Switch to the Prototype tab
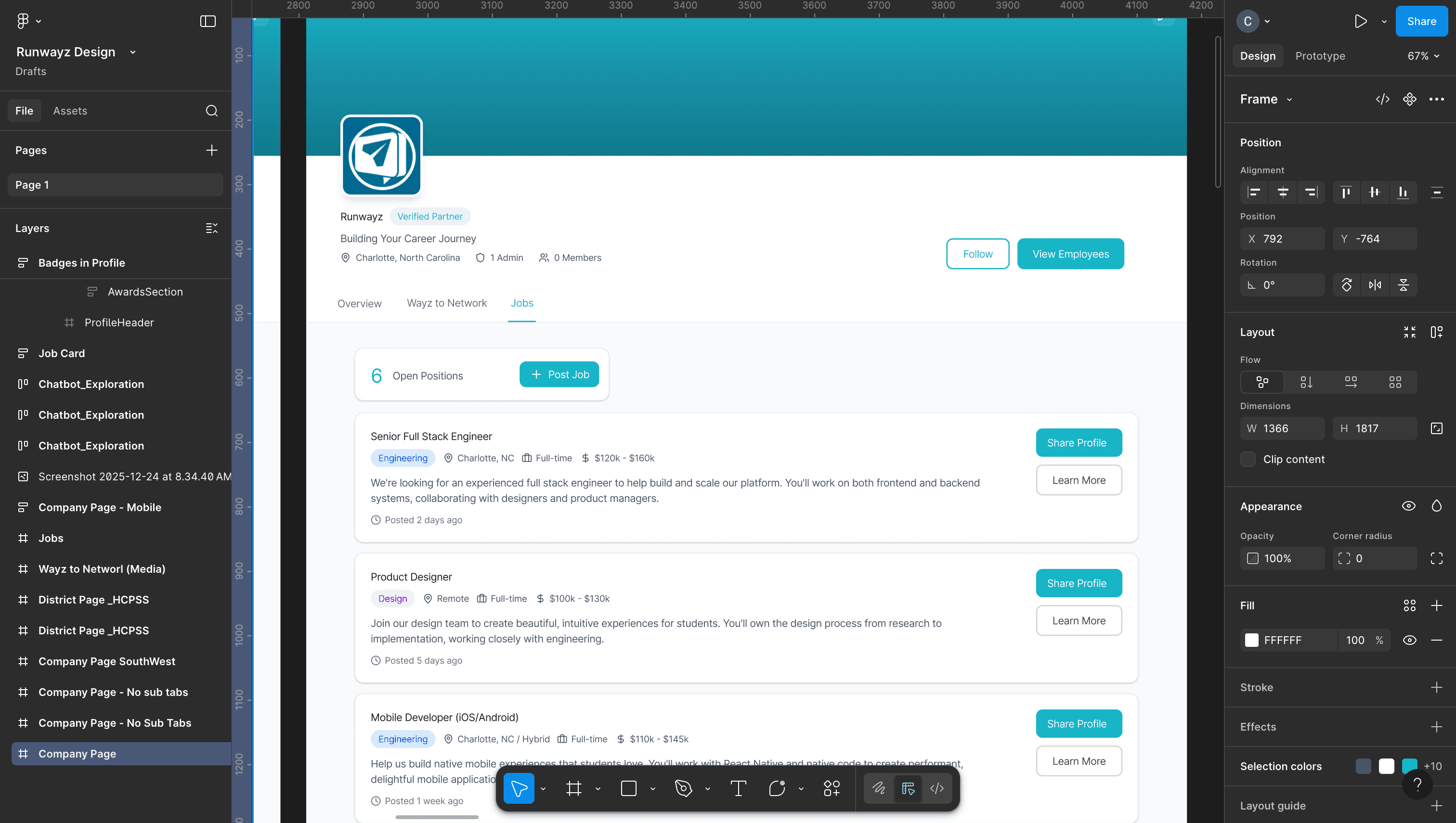 [x=1320, y=55]
